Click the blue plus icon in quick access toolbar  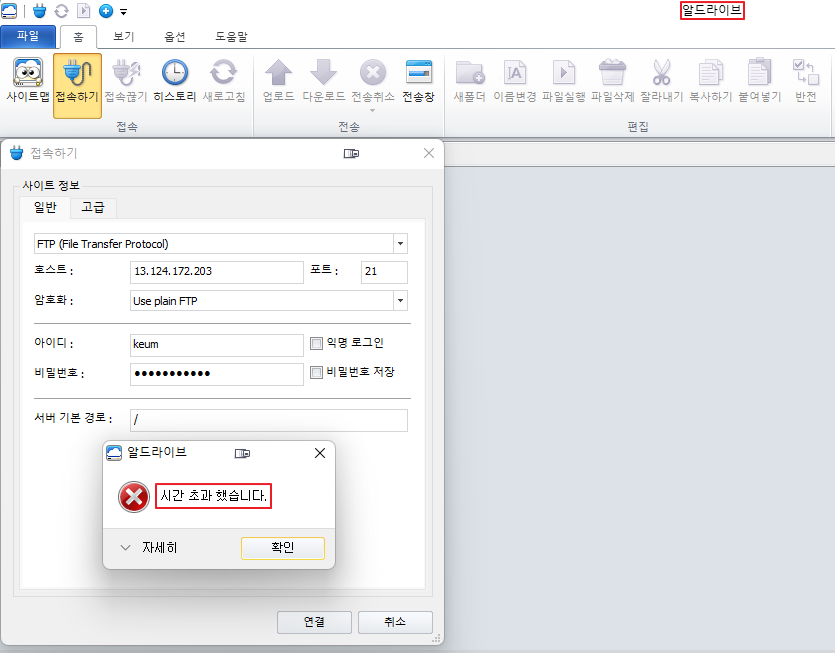[x=106, y=11]
